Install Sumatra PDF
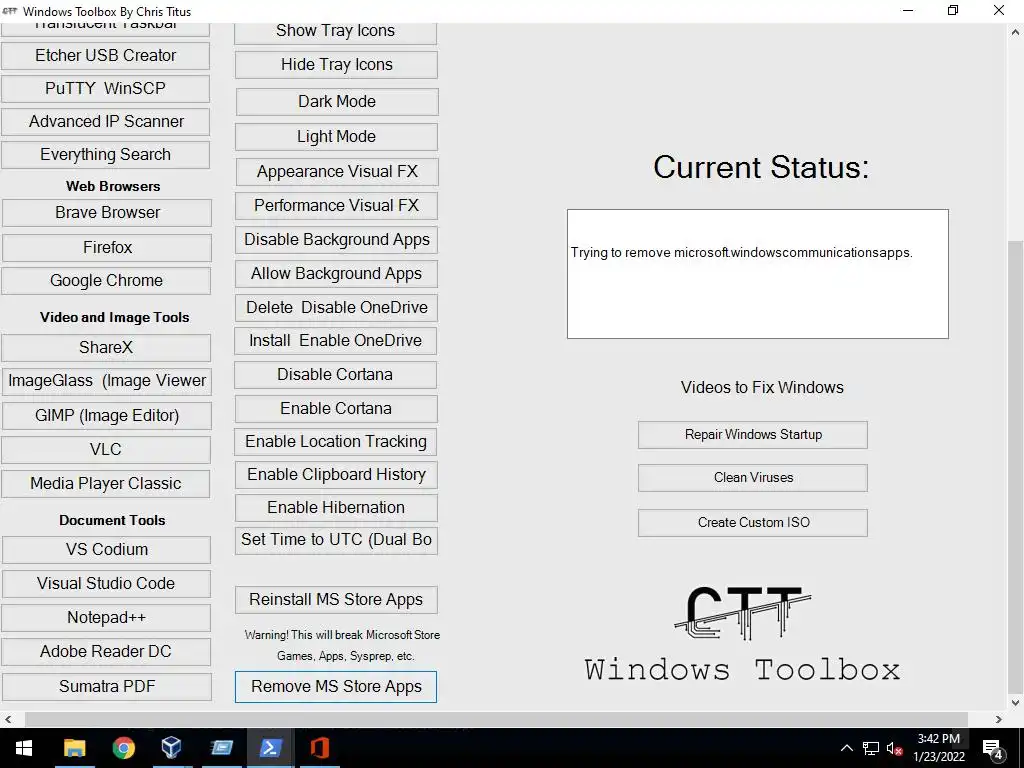 107,687
